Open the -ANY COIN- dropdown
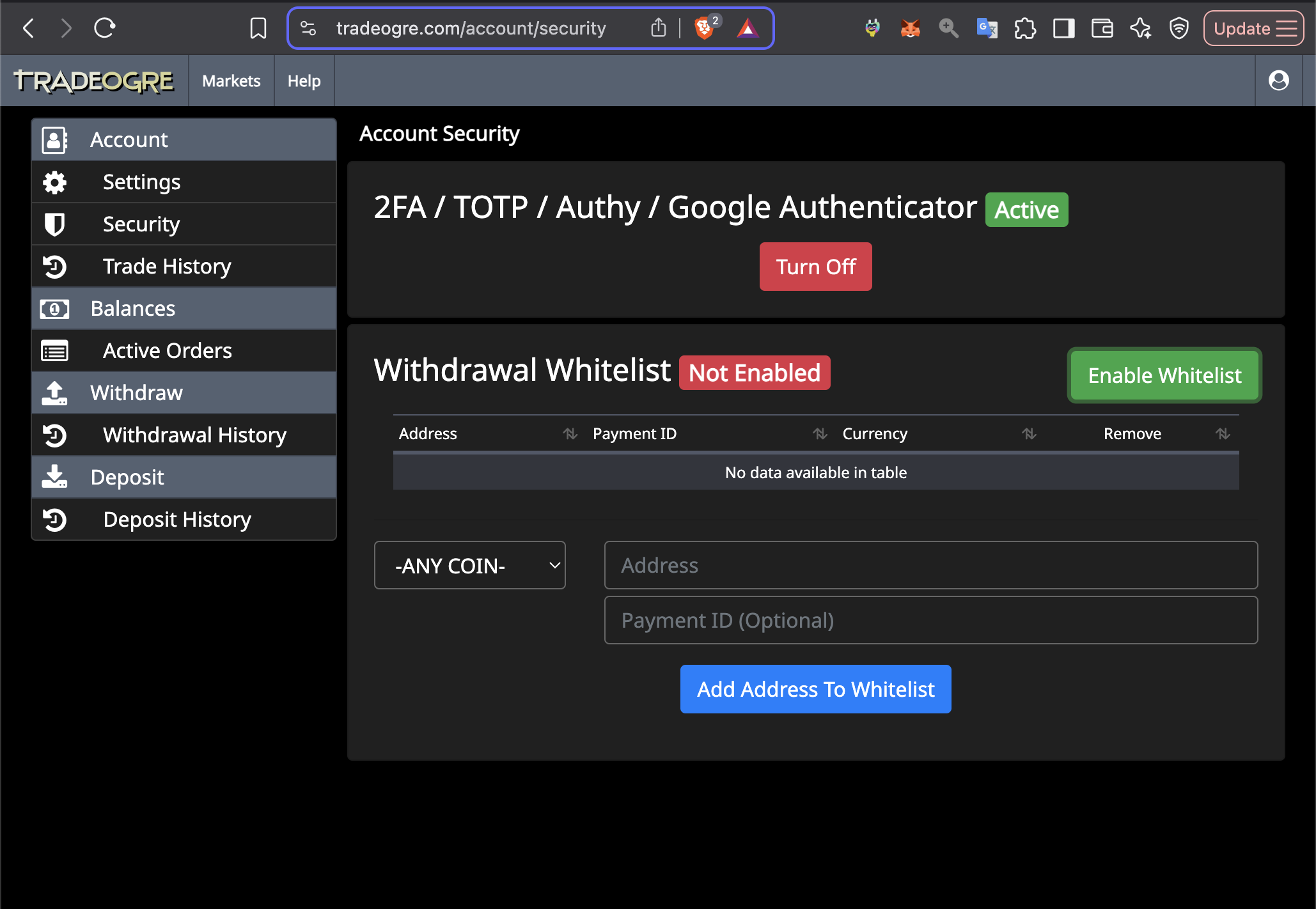The width and height of the screenshot is (1316, 909). click(469, 565)
